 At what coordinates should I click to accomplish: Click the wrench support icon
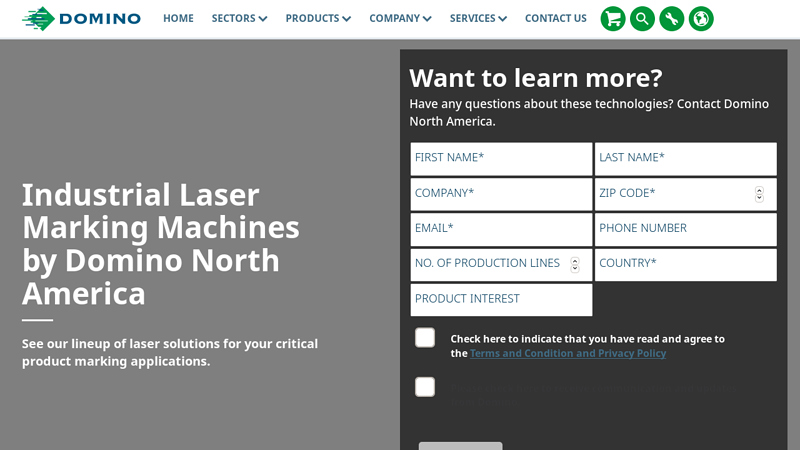(671, 19)
